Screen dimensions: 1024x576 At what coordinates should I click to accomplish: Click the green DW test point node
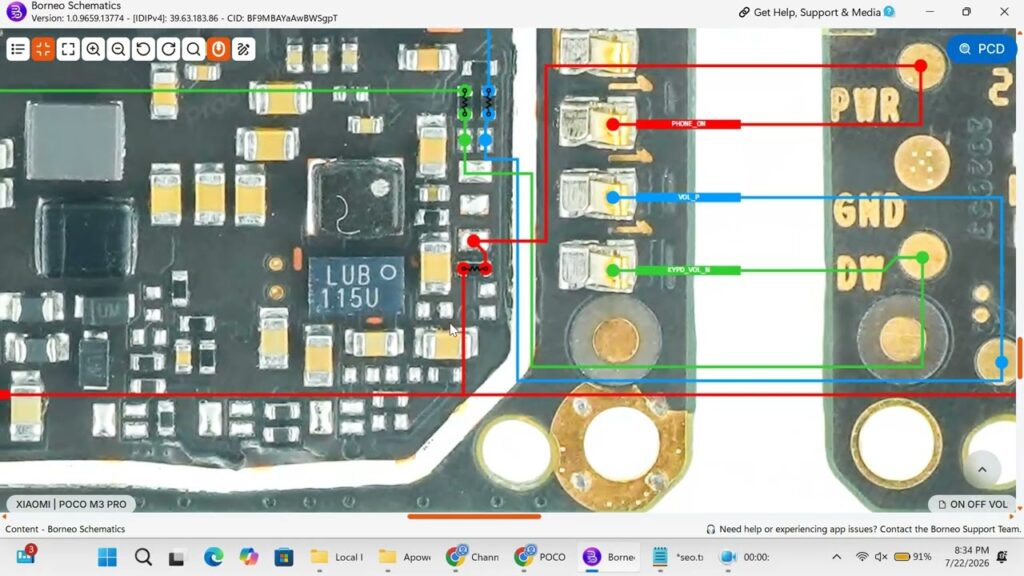coord(922,258)
